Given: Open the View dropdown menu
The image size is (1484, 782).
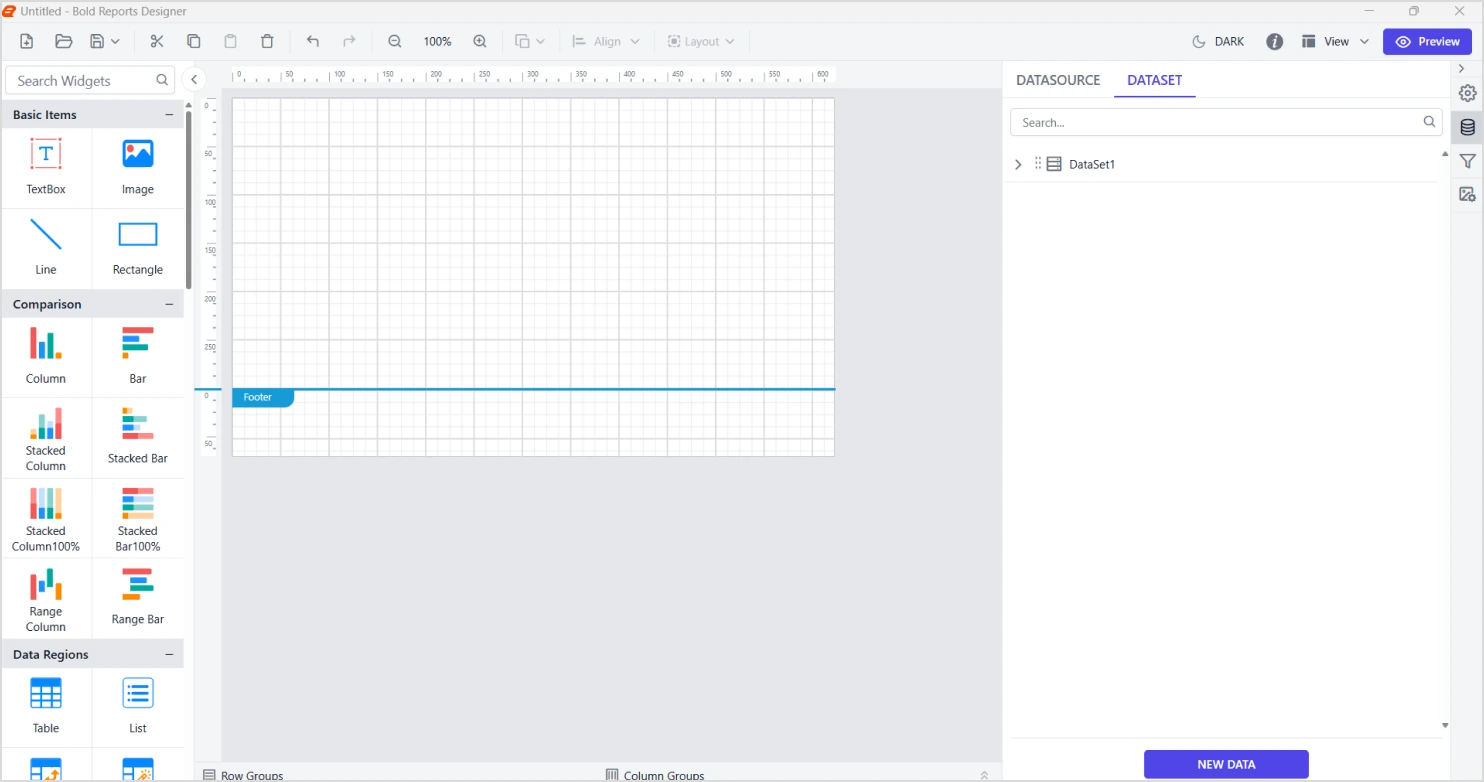Looking at the screenshot, I should (1336, 41).
